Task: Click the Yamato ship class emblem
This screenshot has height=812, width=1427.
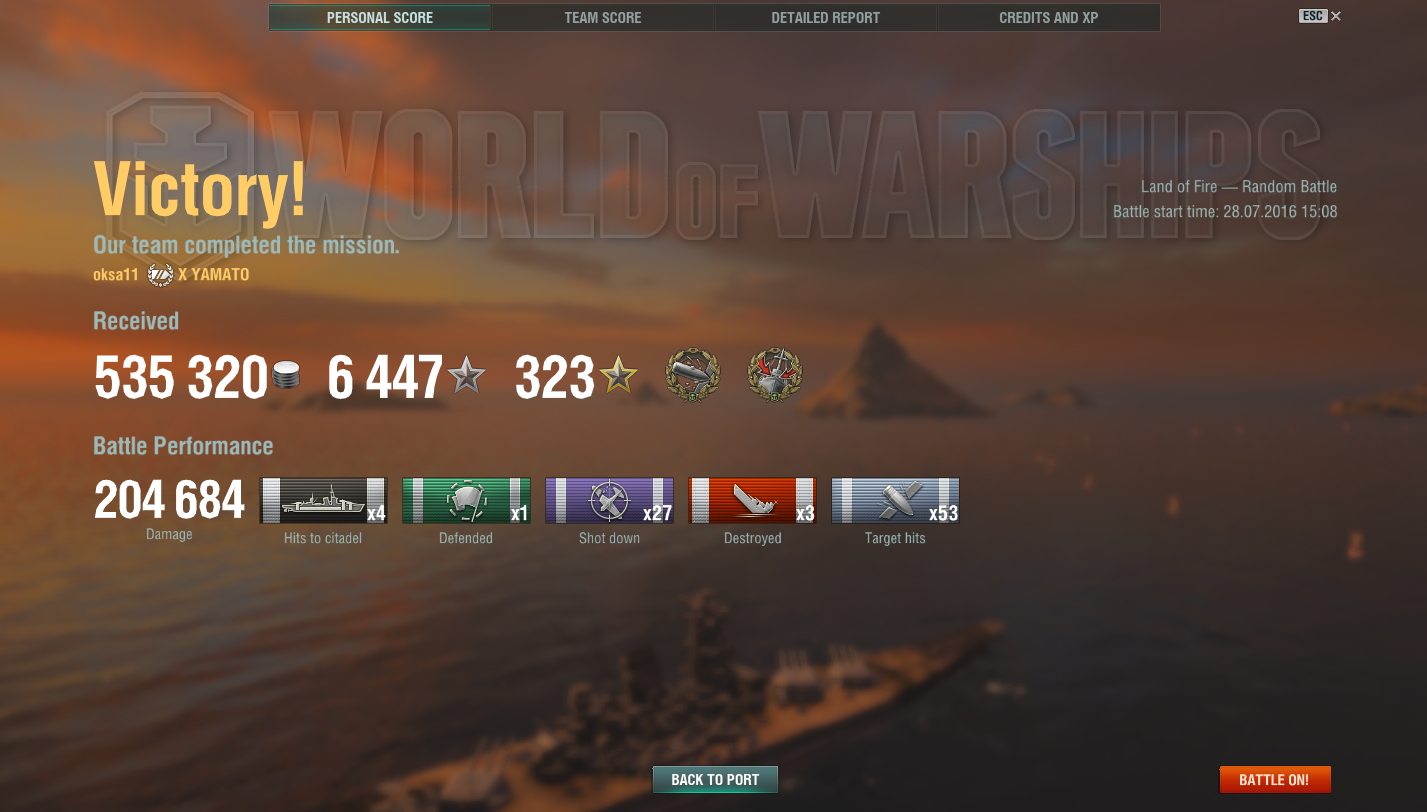Action: tap(160, 274)
